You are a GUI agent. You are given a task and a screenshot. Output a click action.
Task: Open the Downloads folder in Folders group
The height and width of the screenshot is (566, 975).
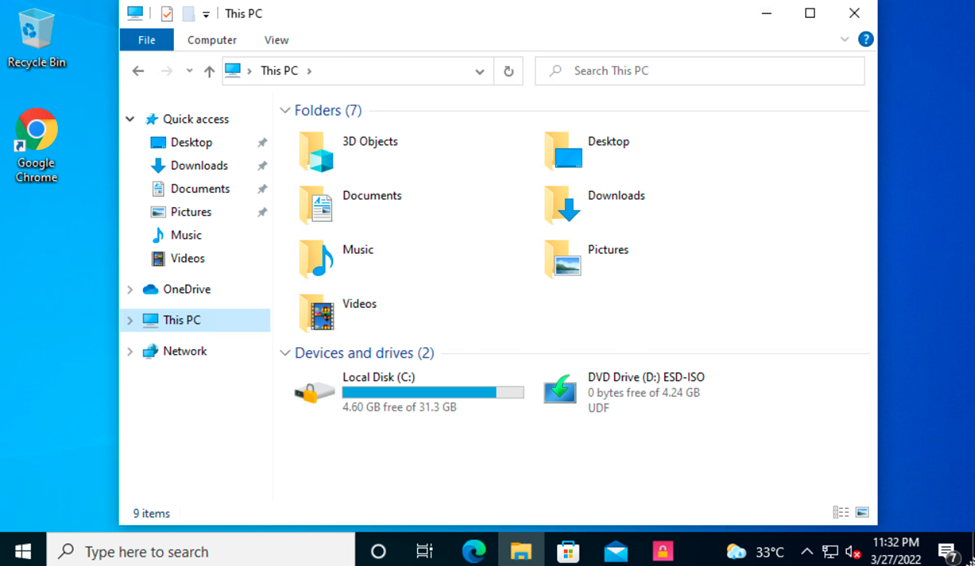[x=594, y=205]
